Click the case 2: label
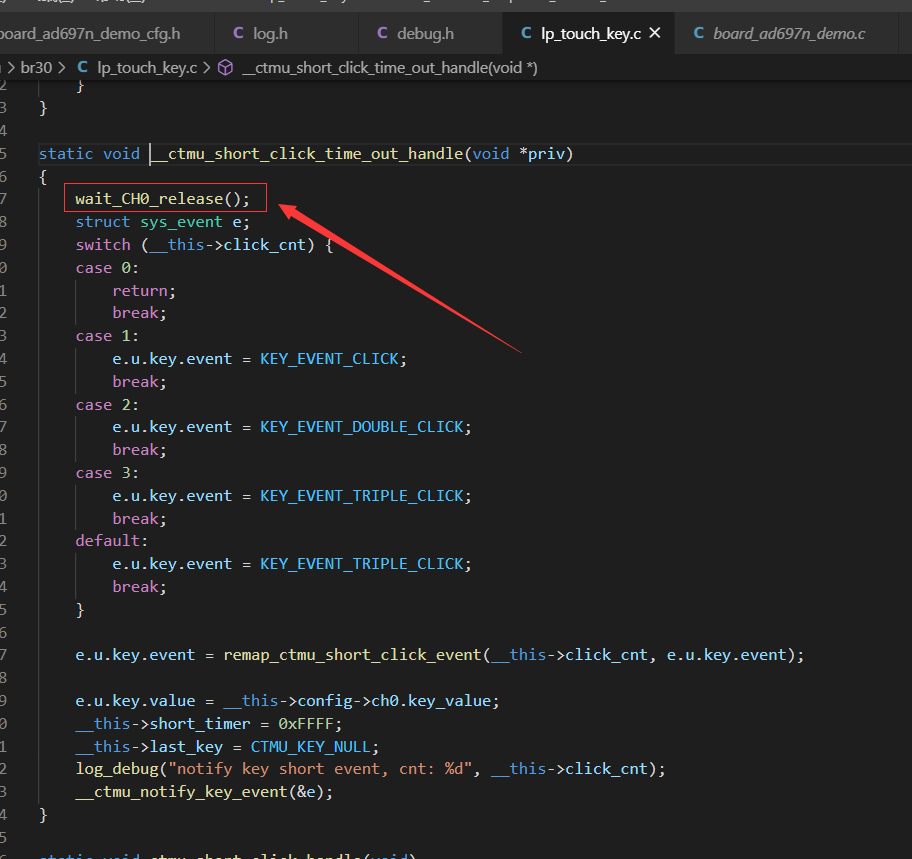Image resolution: width=912 pixels, height=859 pixels. (x=107, y=404)
